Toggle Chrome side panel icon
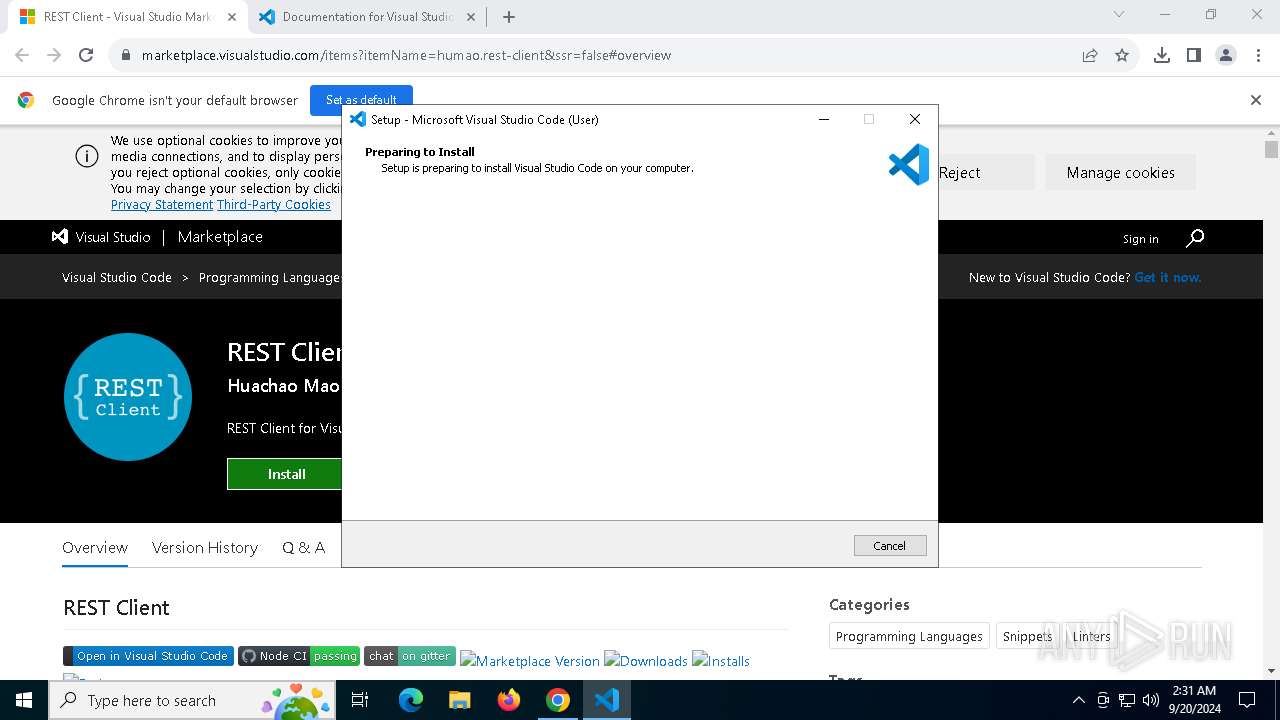1280x720 pixels. point(1194,55)
